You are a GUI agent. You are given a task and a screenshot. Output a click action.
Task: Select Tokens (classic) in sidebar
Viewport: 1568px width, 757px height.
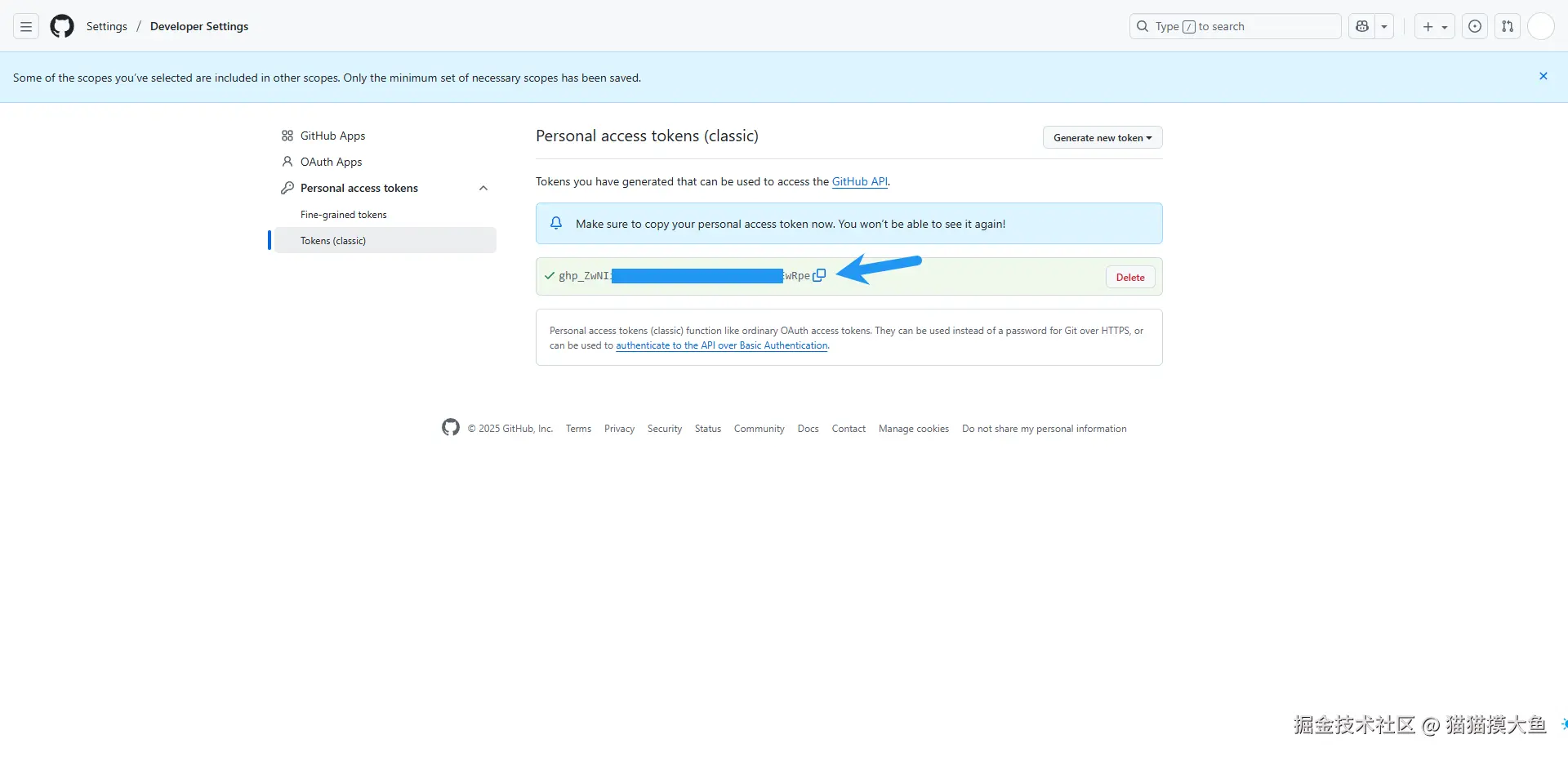tap(385, 240)
